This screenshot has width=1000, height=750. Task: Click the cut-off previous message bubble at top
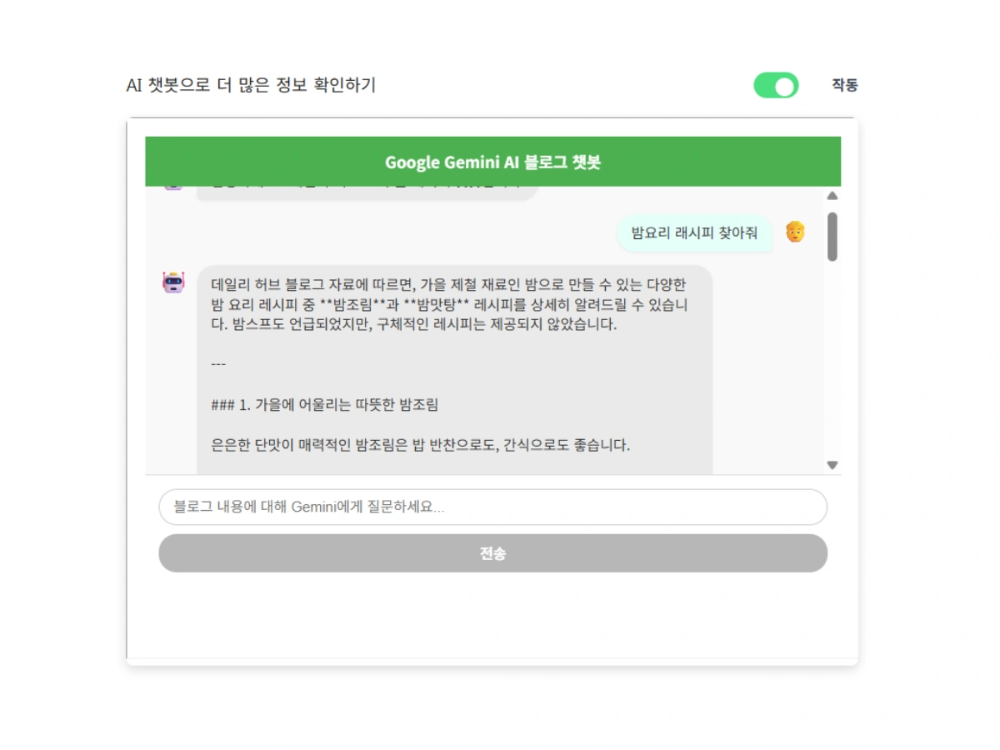367,193
